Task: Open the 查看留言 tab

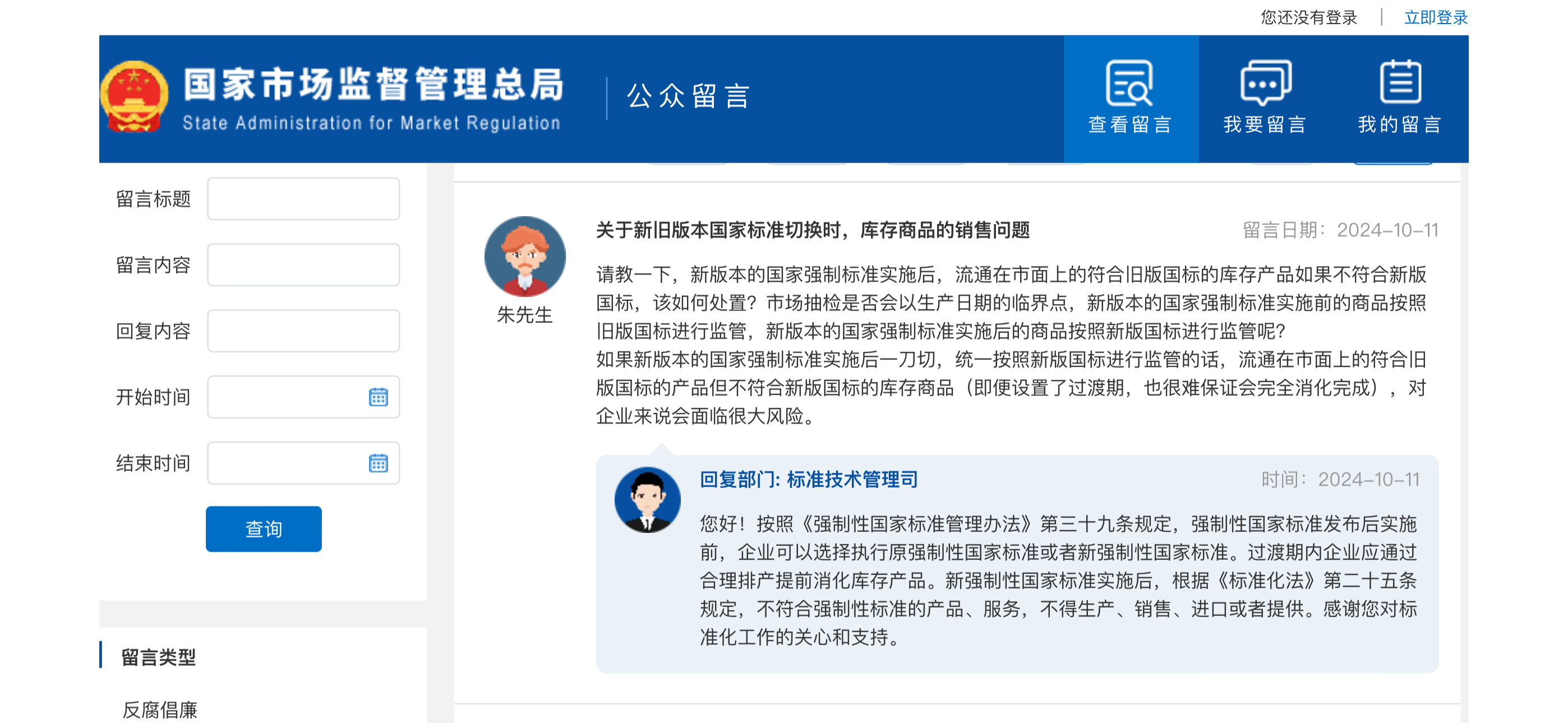Action: pos(1131,99)
